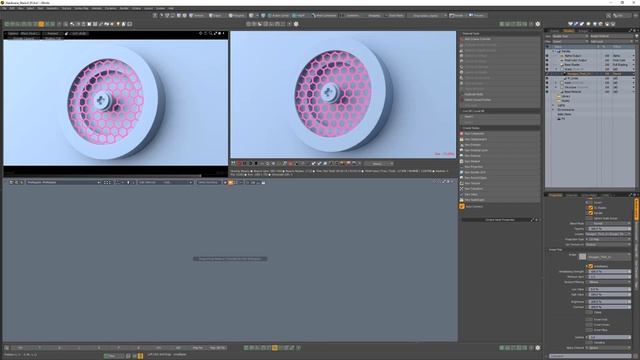
Task: Click the highlighted orange playback icon in timeline
Action: point(275,348)
